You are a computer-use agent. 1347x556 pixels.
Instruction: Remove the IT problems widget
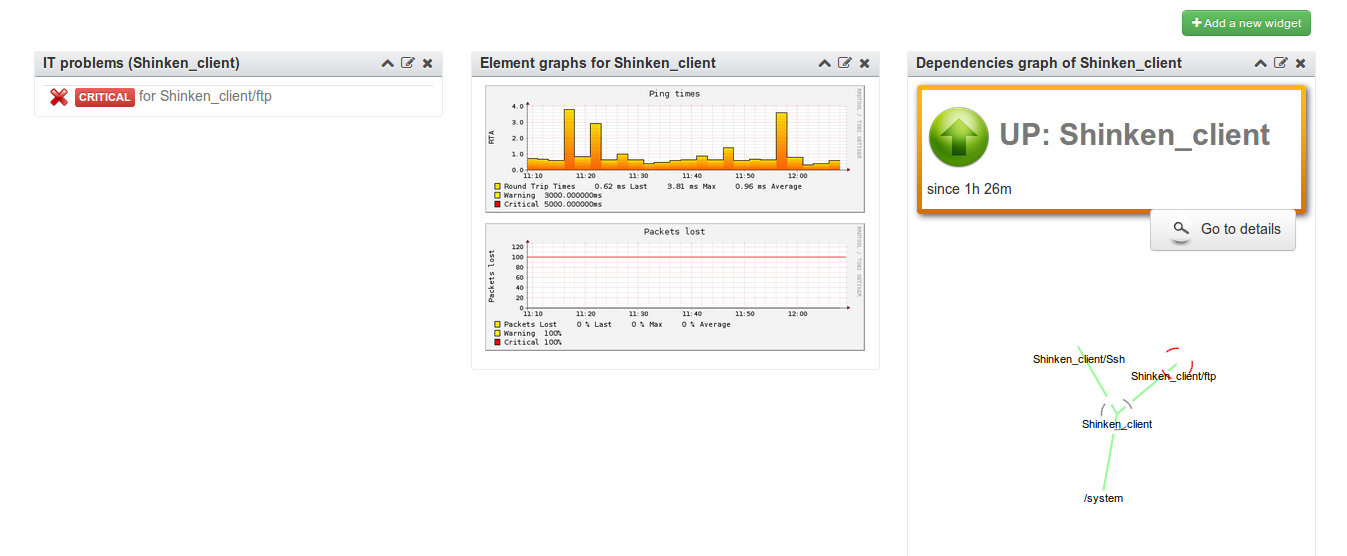[x=428, y=63]
